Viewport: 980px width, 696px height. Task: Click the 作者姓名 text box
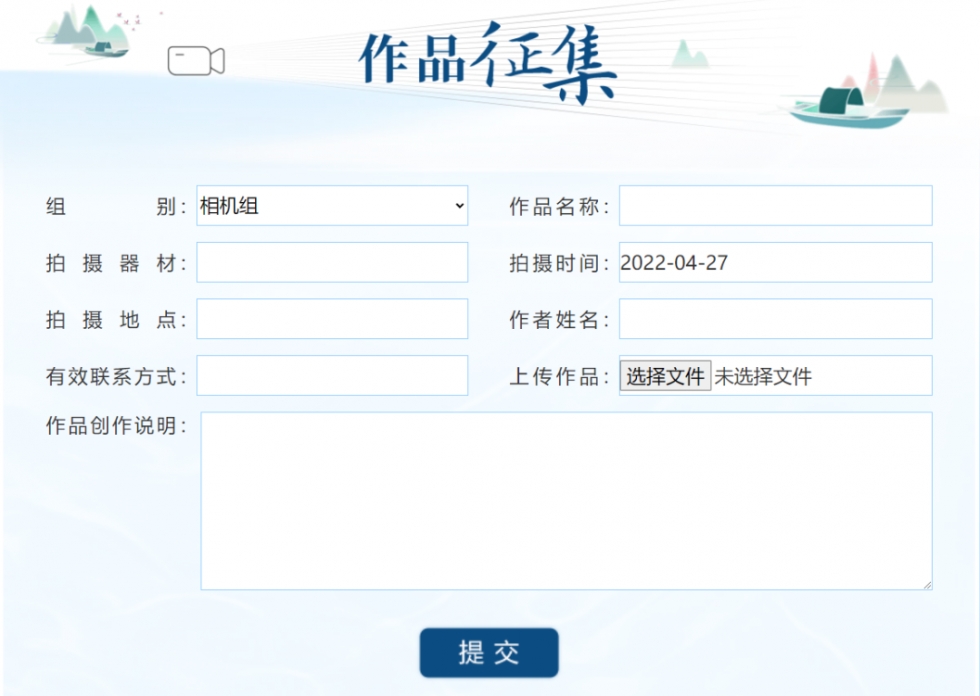pyautogui.click(x=775, y=319)
